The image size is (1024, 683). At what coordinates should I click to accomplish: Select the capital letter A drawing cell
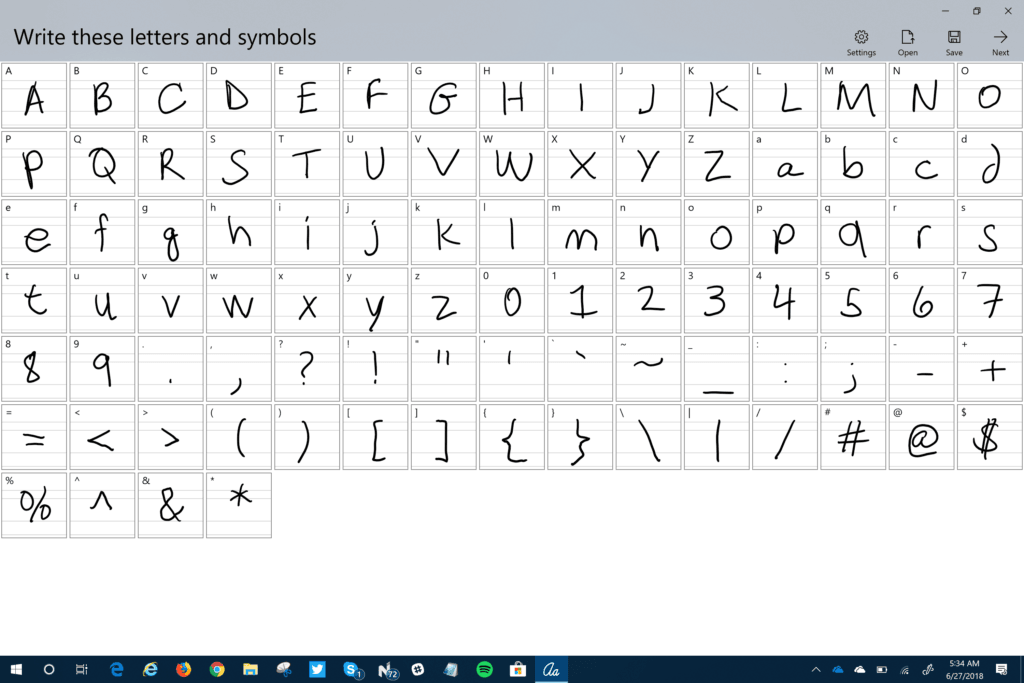tap(33, 96)
